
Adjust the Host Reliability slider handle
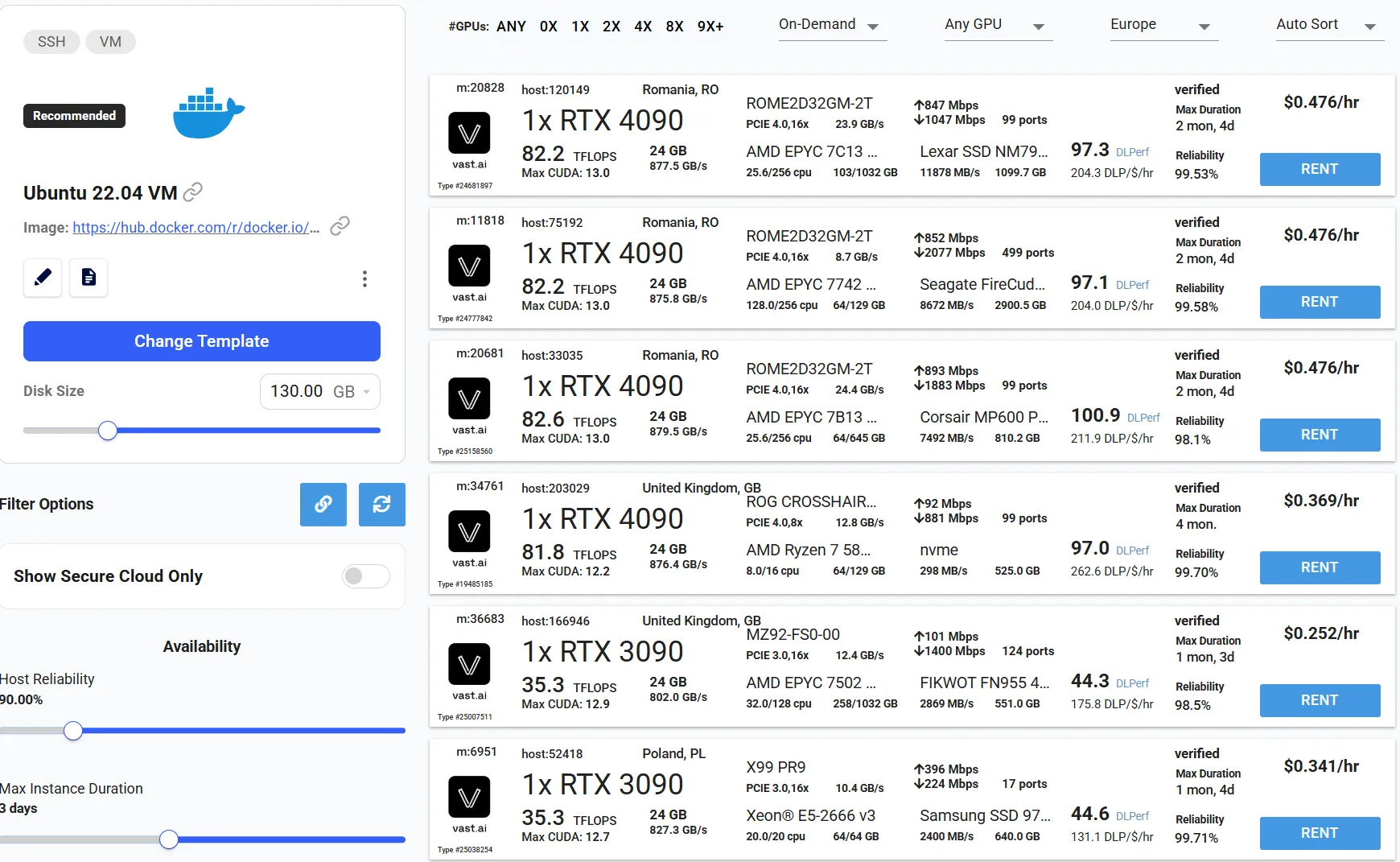coord(73,731)
